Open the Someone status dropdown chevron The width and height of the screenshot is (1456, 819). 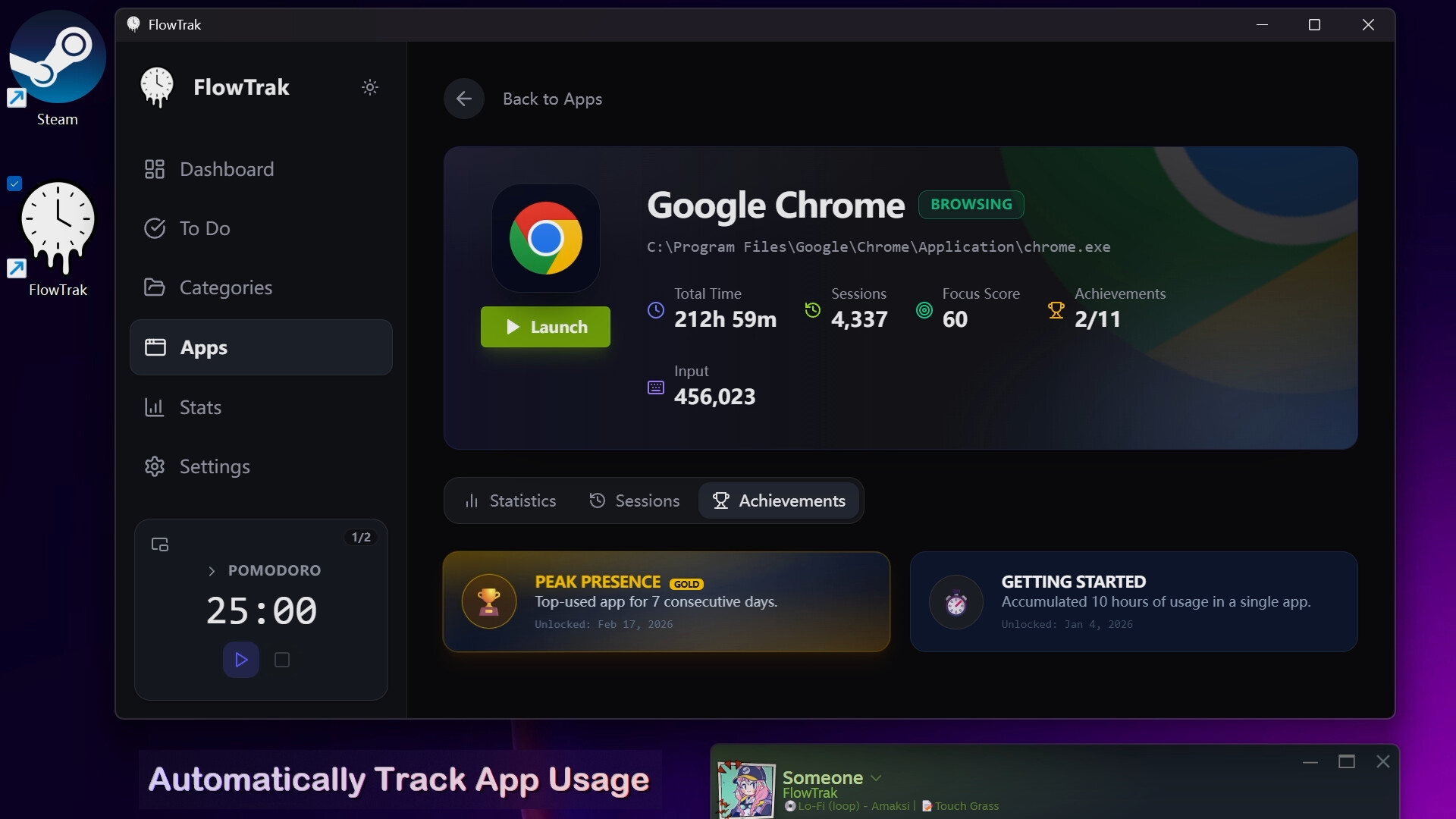(x=876, y=778)
